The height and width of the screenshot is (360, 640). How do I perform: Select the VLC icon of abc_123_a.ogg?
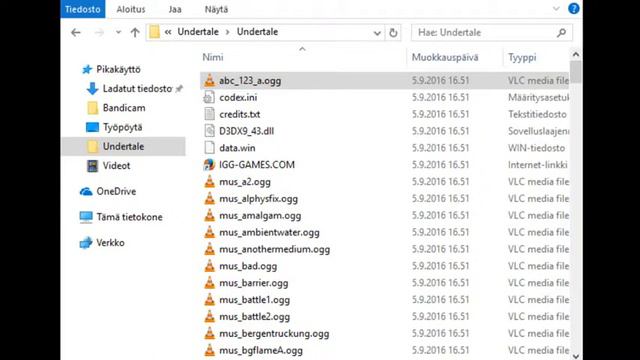point(209,80)
